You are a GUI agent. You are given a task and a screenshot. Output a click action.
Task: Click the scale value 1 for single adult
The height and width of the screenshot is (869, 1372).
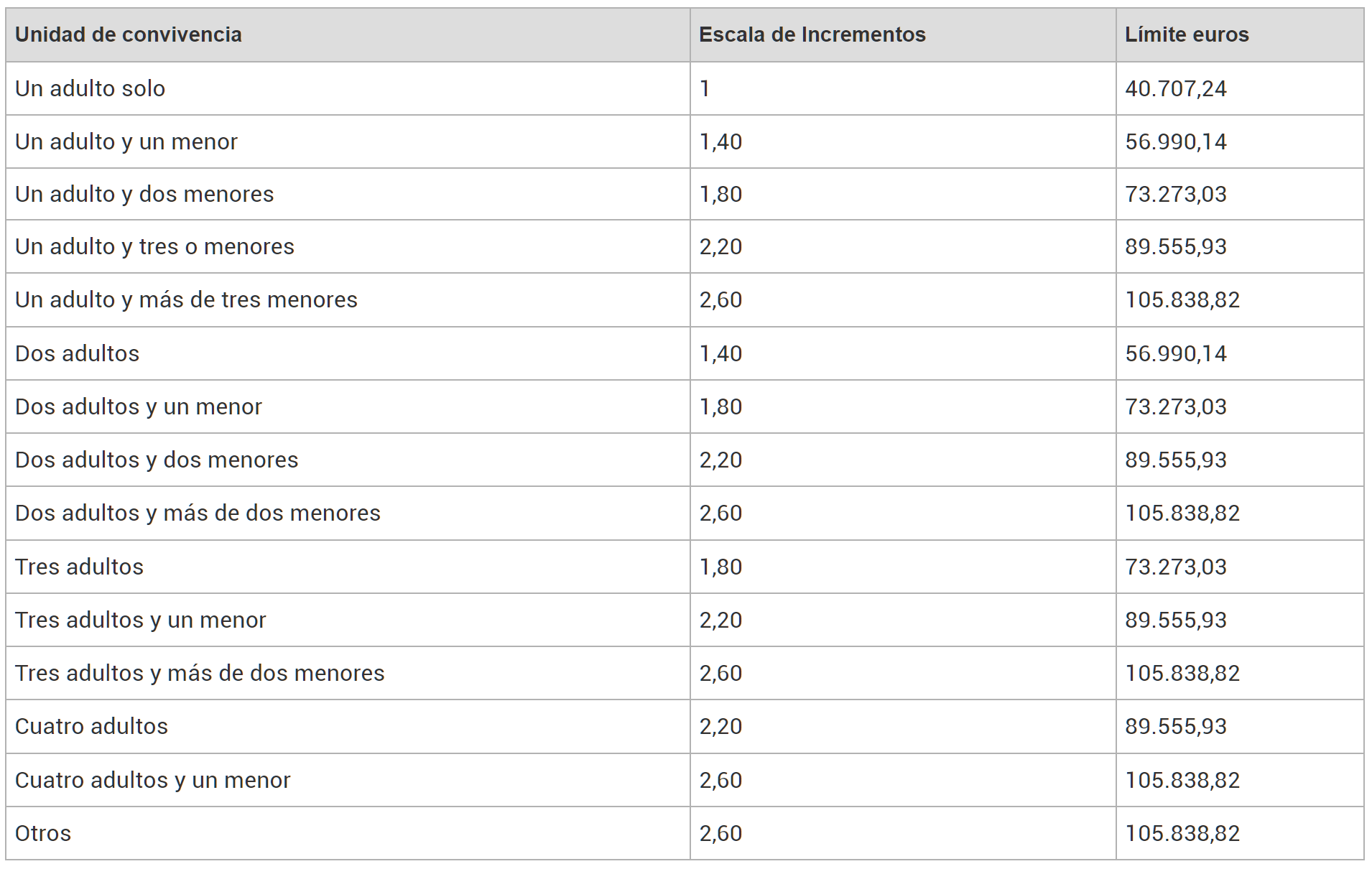[x=705, y=88]
